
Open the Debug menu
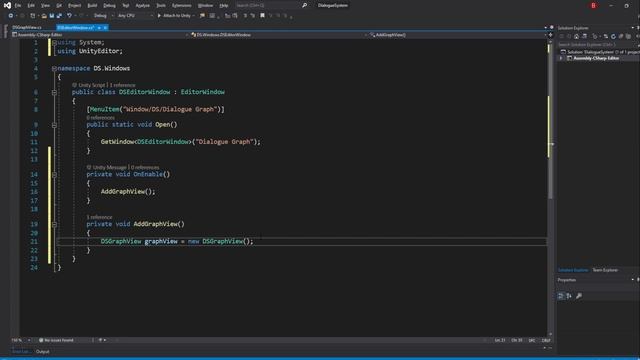coord(109,6)
